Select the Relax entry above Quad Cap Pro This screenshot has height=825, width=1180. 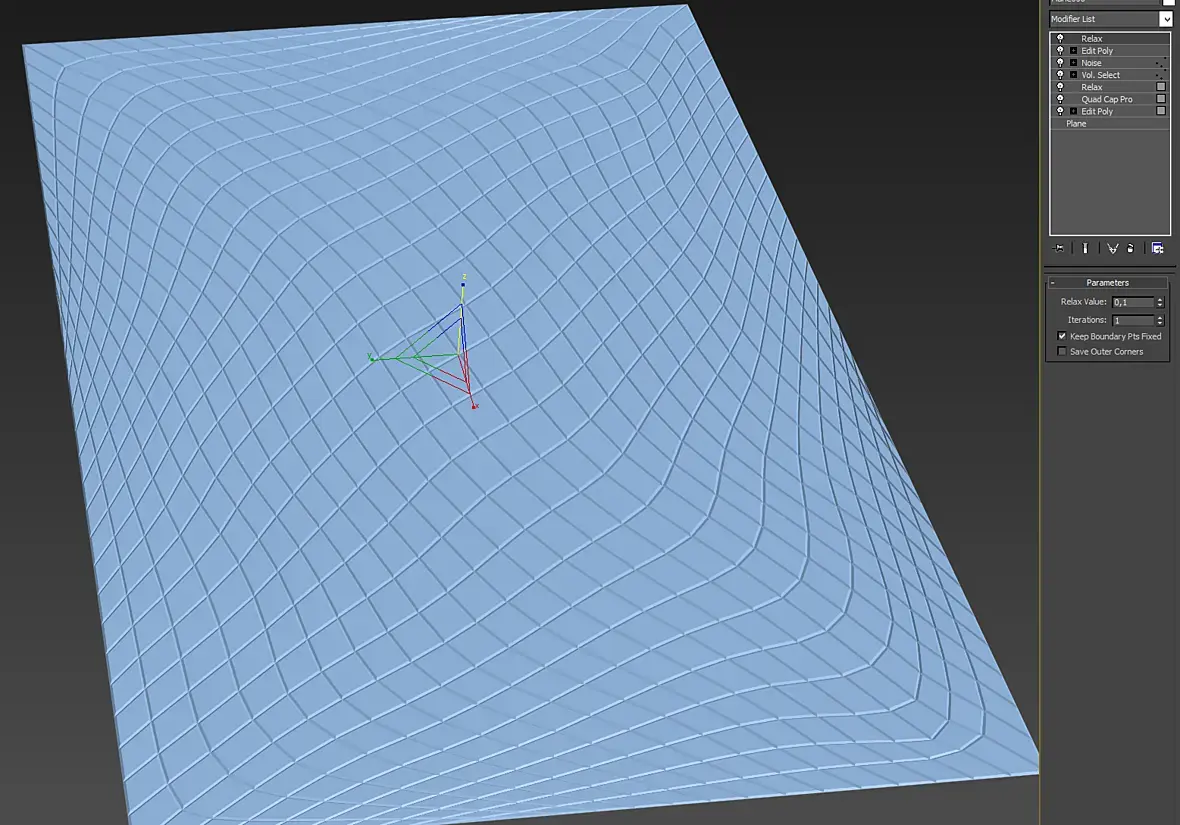[1091, 87]
